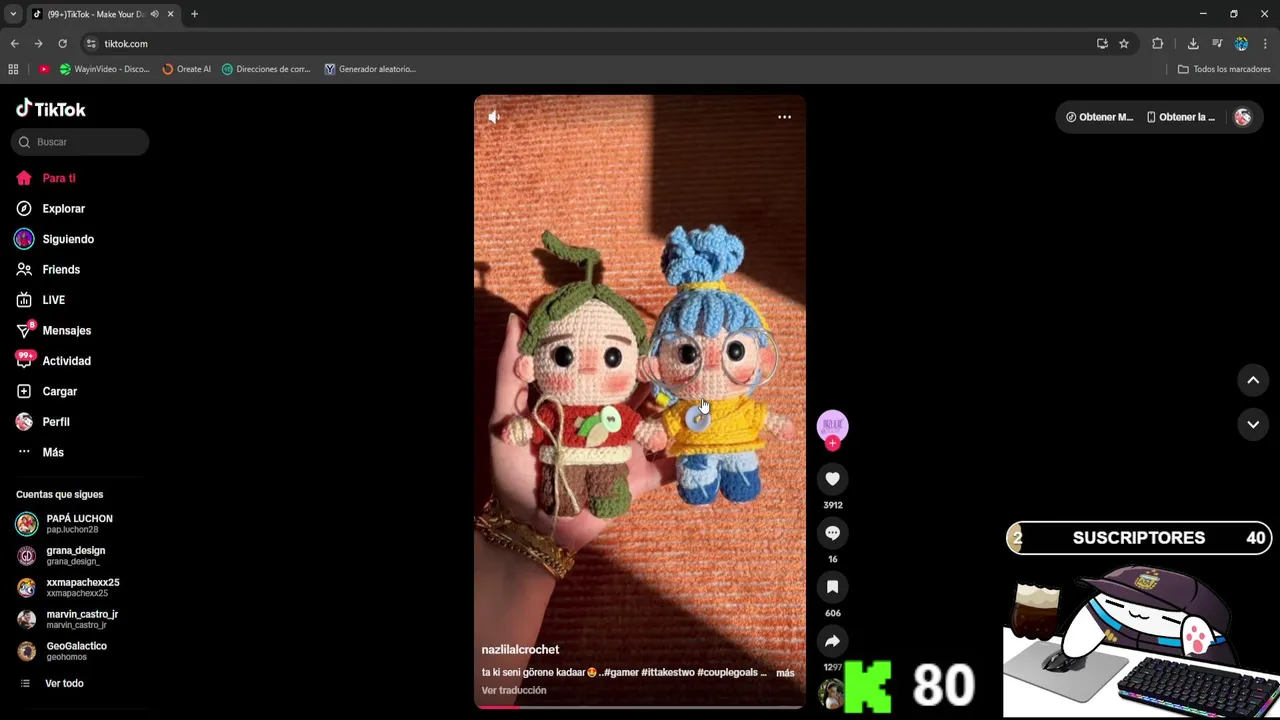Open marvin_castro_jr account
The image size is (1280, 720).
click(80, 619)
